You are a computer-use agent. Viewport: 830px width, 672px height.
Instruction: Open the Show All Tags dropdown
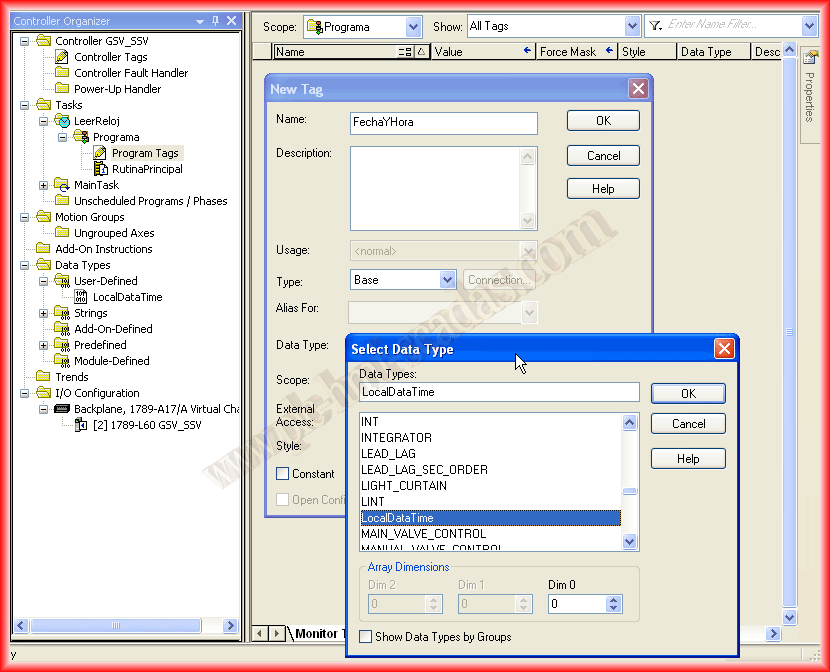[631, 27]
